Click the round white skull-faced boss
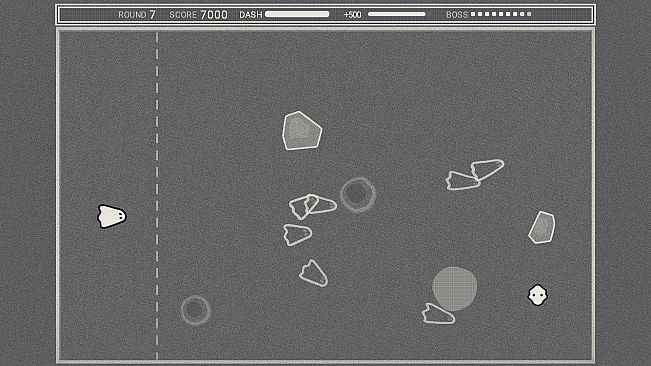This screenshot has height=366, width=651. point(538,295)
